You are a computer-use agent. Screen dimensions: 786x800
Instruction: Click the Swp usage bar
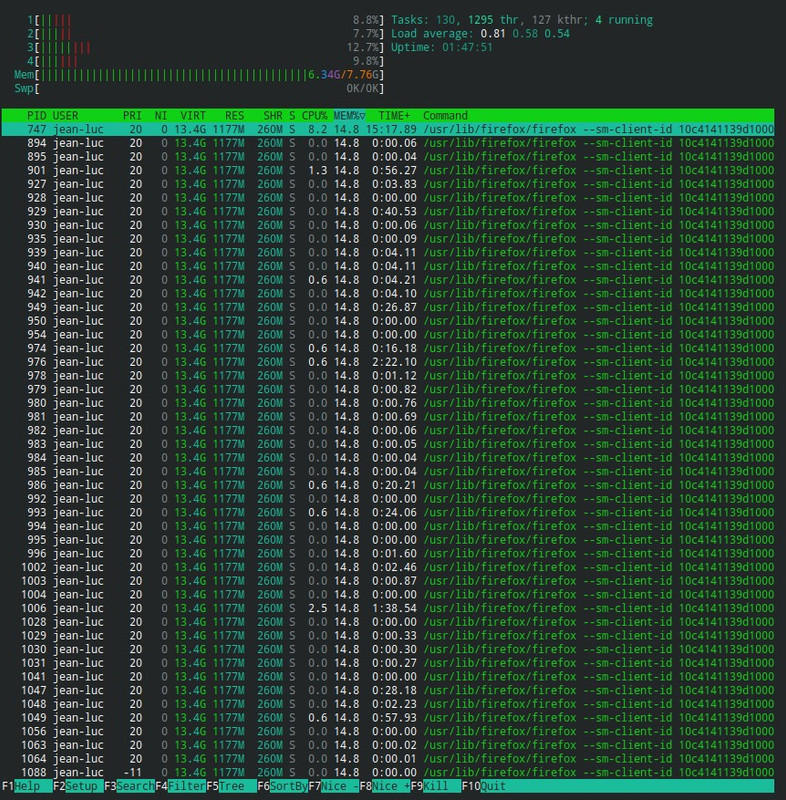[x=199, y=88]
